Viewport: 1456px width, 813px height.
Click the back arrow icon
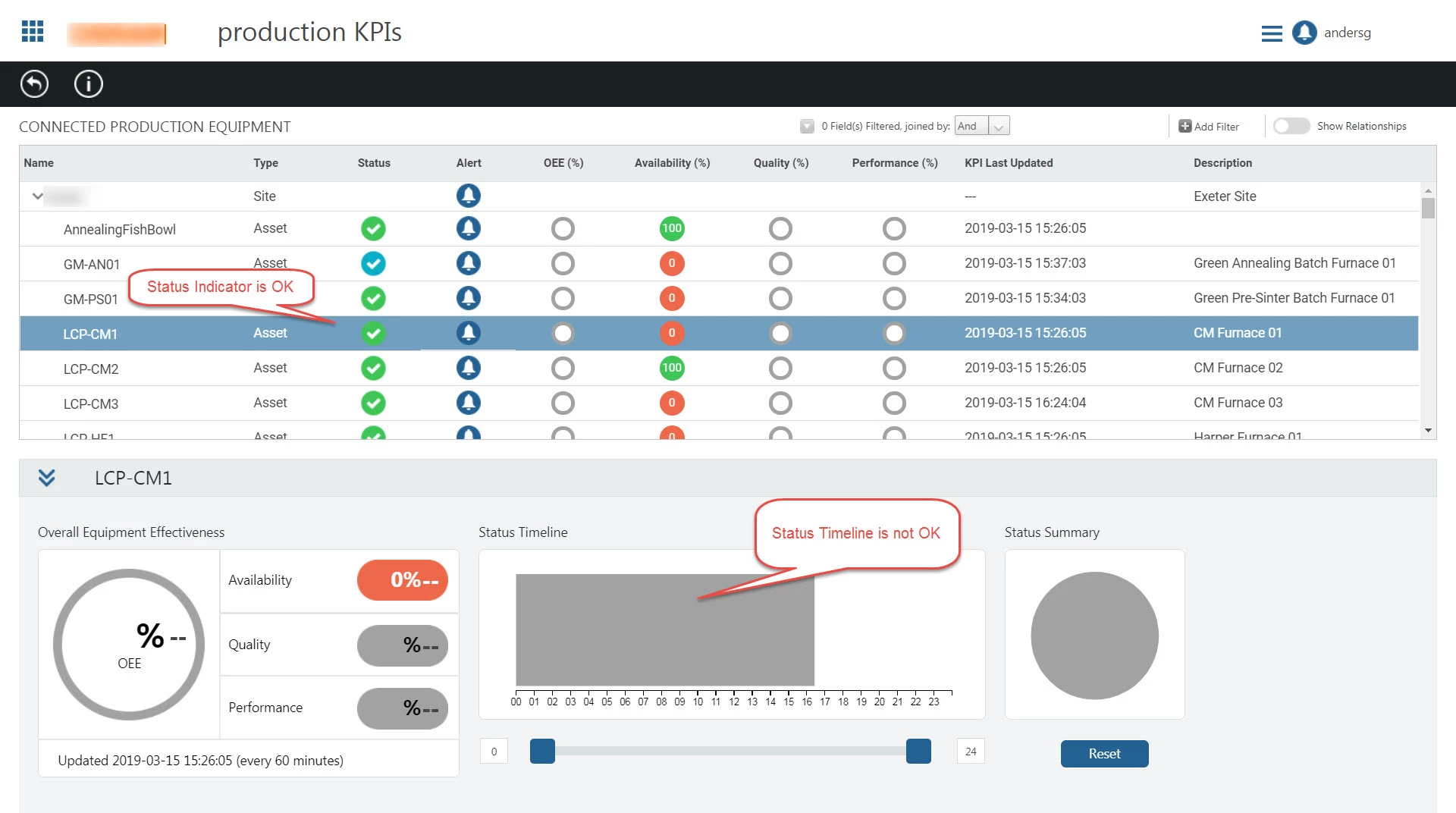[x=34, y=83]
